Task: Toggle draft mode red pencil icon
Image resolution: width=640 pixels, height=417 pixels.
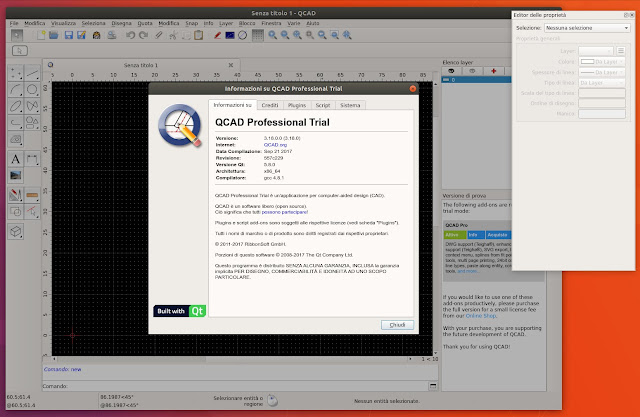Action: point(218,35)
